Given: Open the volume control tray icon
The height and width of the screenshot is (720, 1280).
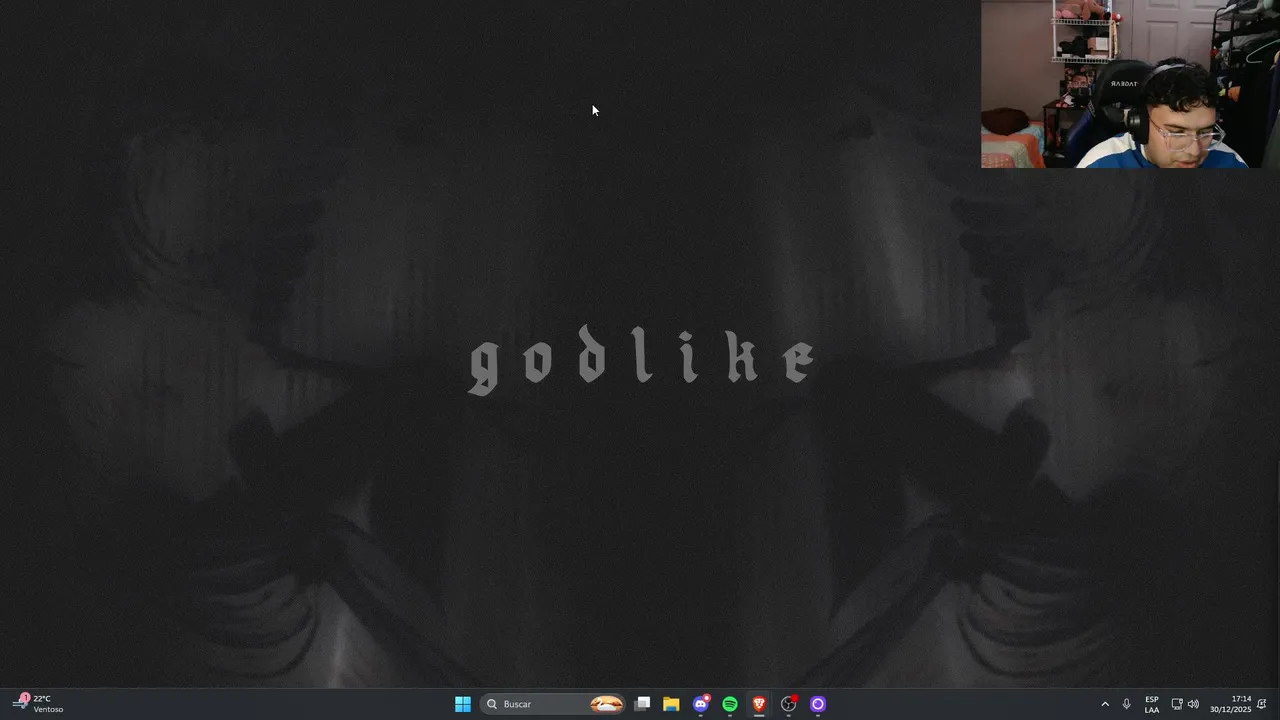Looking at the screenshot, I should pos(1193,704).
